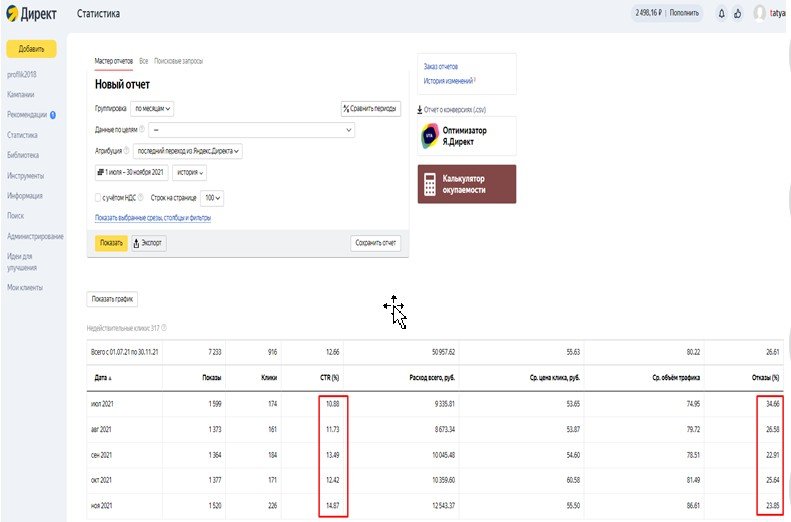
Task: Open the rows-per-page 100 dropdown
Action: 212,198
